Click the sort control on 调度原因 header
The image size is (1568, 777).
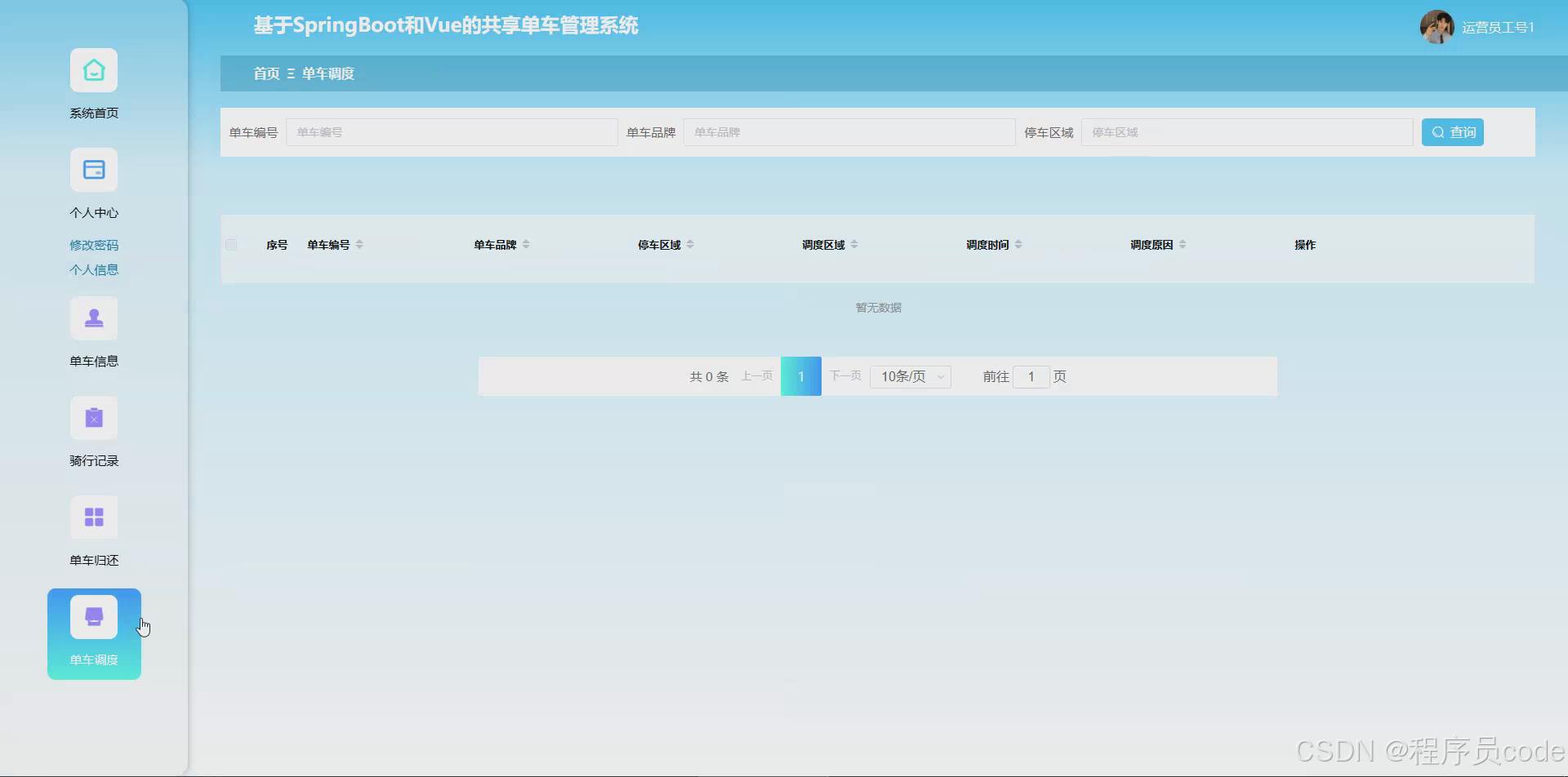(1183, 243)
